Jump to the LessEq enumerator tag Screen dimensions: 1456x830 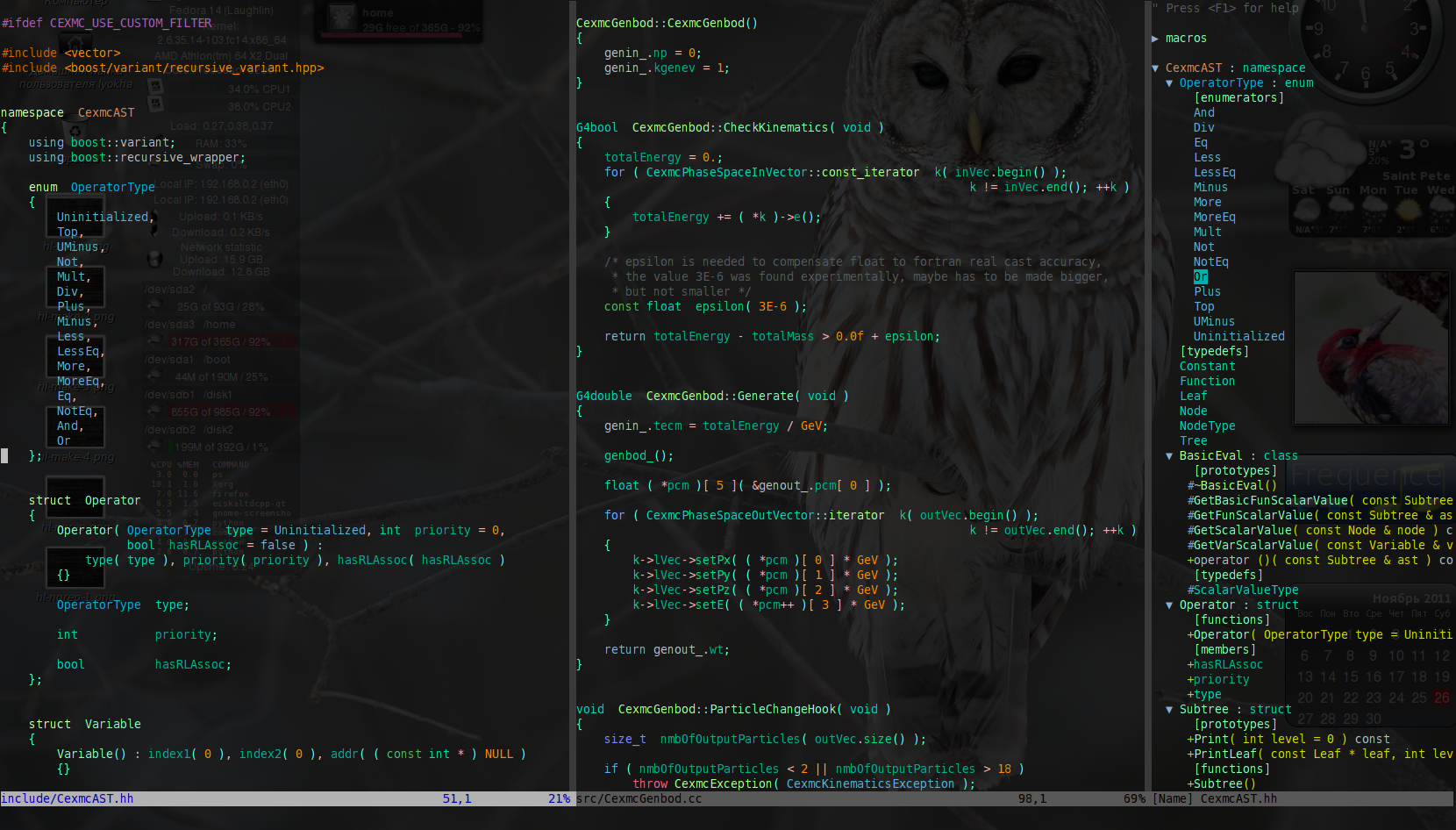(x=1215, y=172)
